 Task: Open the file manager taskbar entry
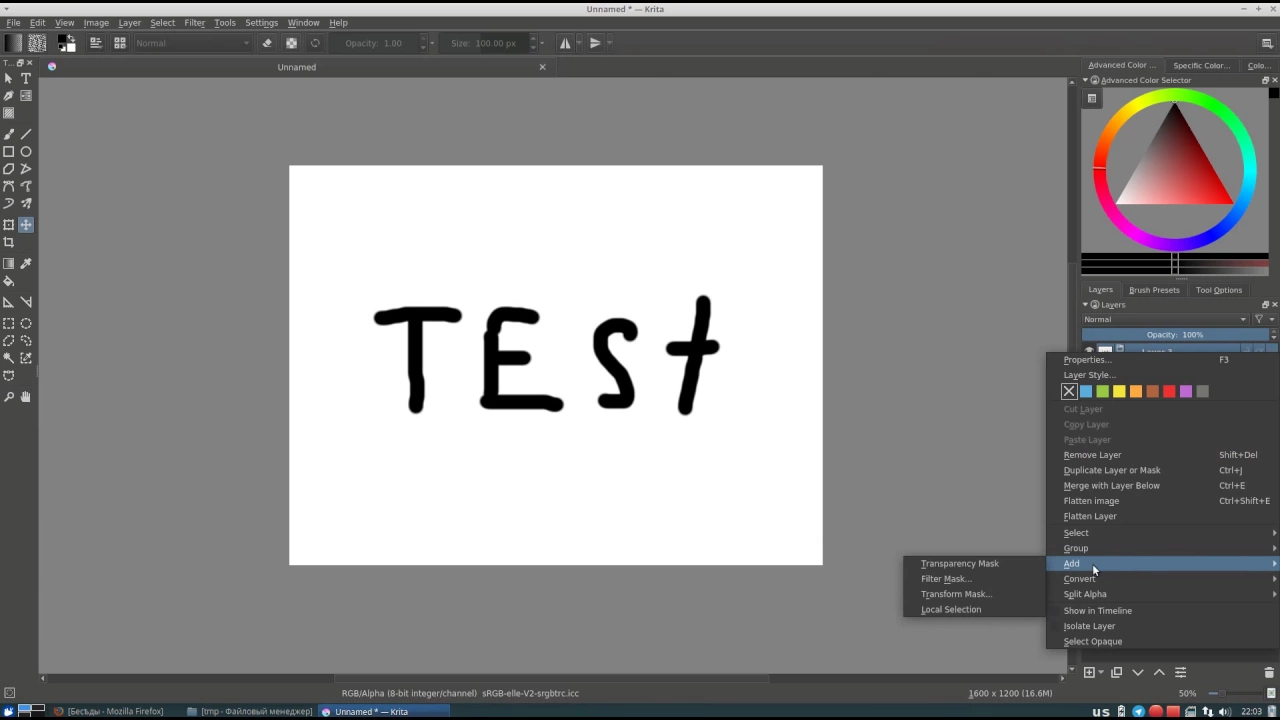tap(250, 712)
